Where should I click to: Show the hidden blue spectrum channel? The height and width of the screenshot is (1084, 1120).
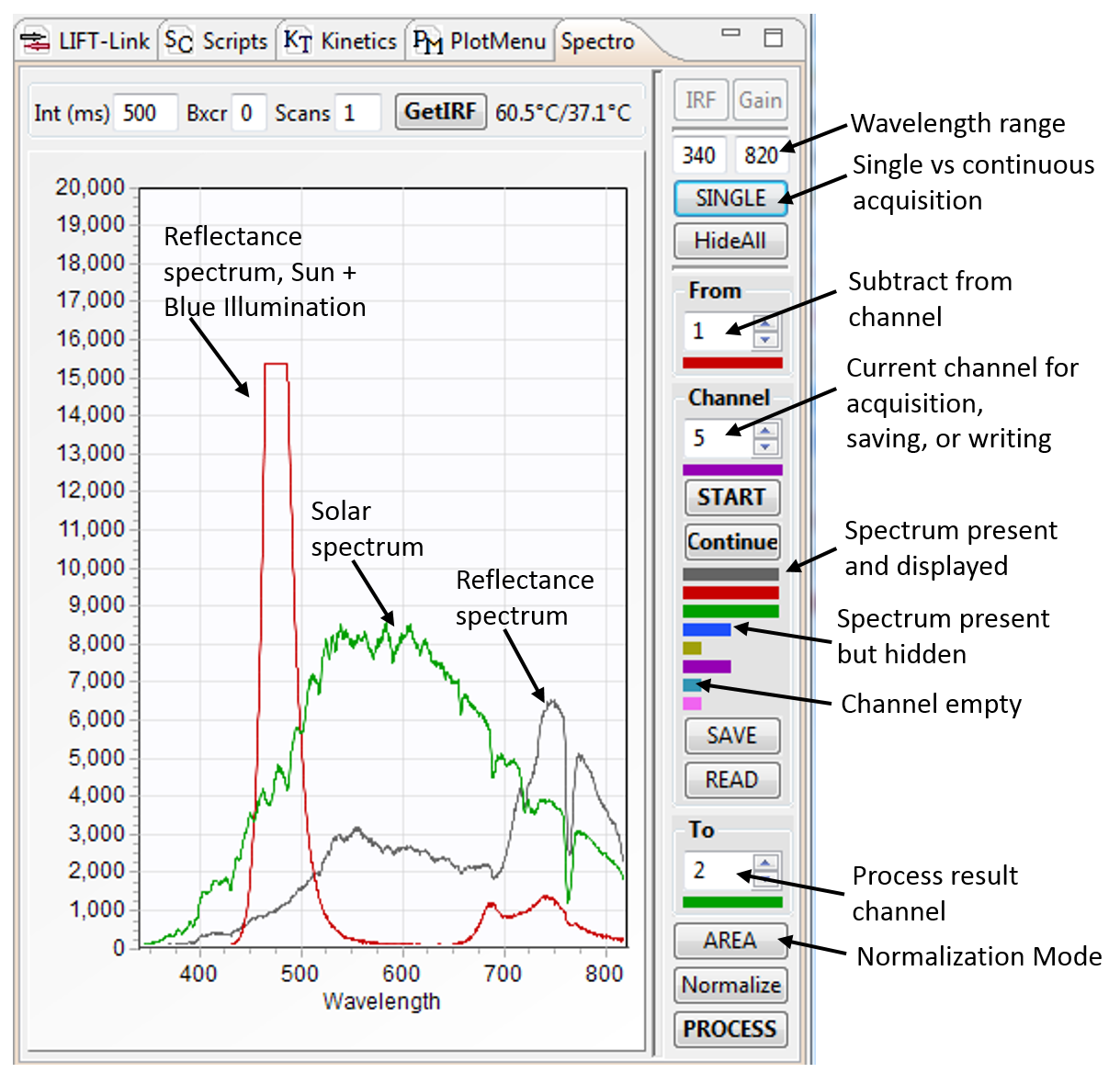point(707,629)
